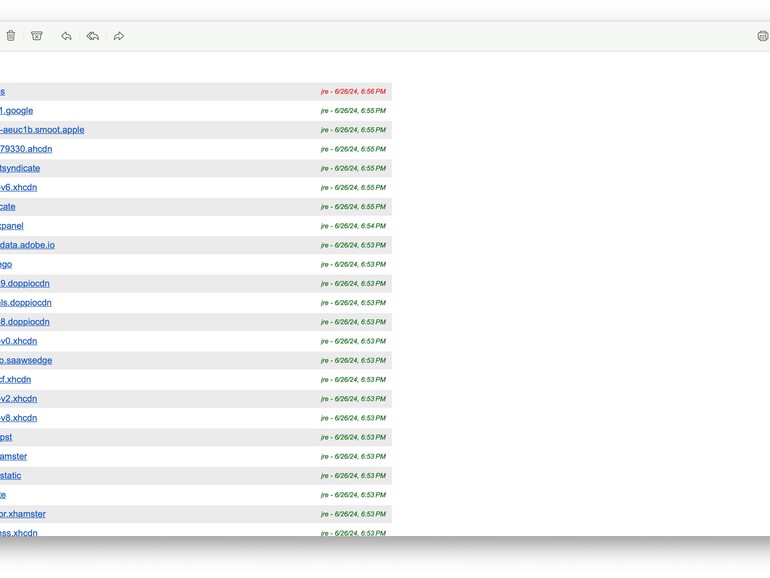Click the timestamp beside -aeuc1b.smoot.apple
Image resolution: width=770 pixels, height=578 pixels.
pos(353,130)
